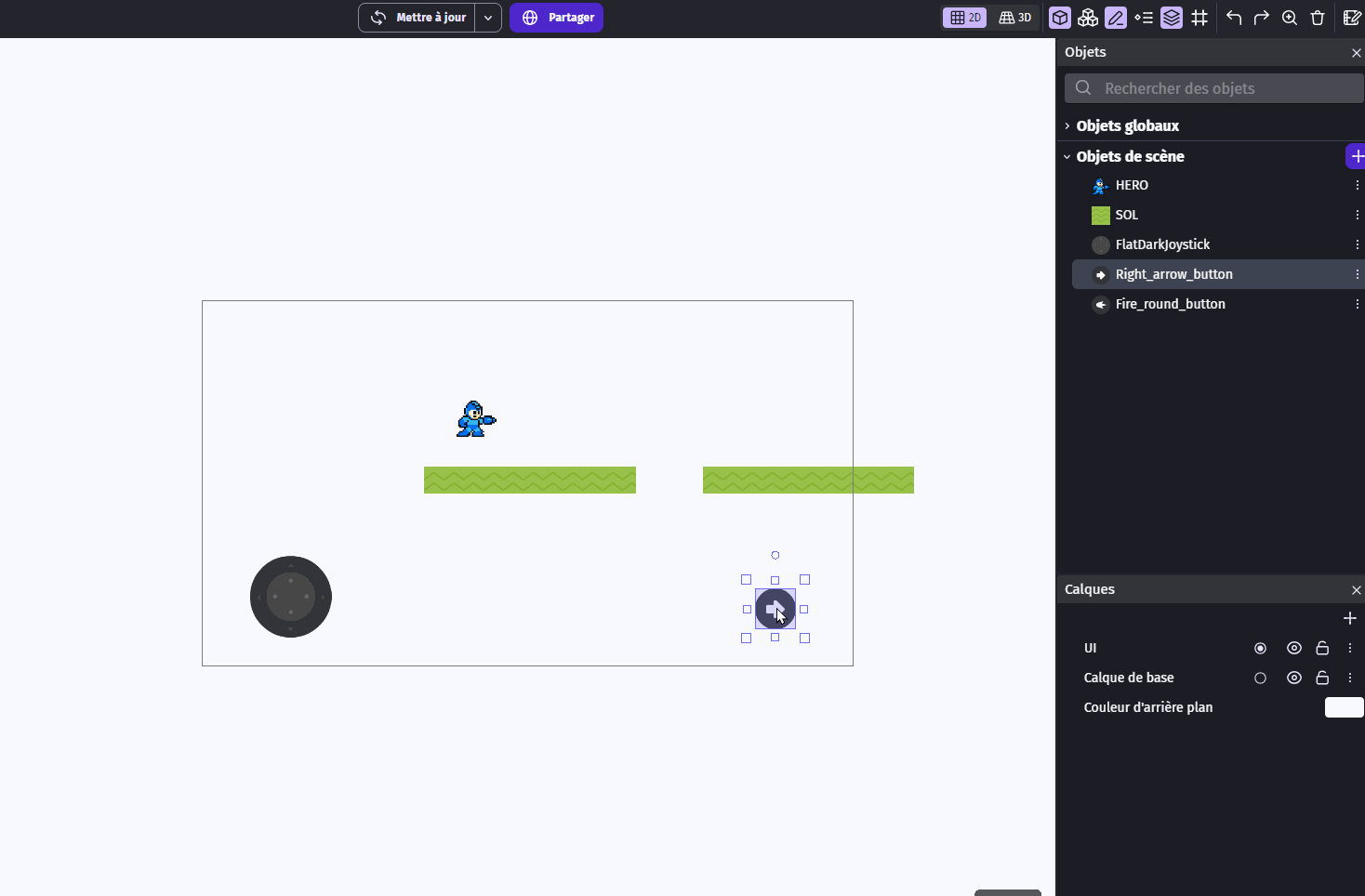Toggle the properties panel pencil icon
The image size is (1365, 896).
pyautogui.click(x=1116, y=18)
